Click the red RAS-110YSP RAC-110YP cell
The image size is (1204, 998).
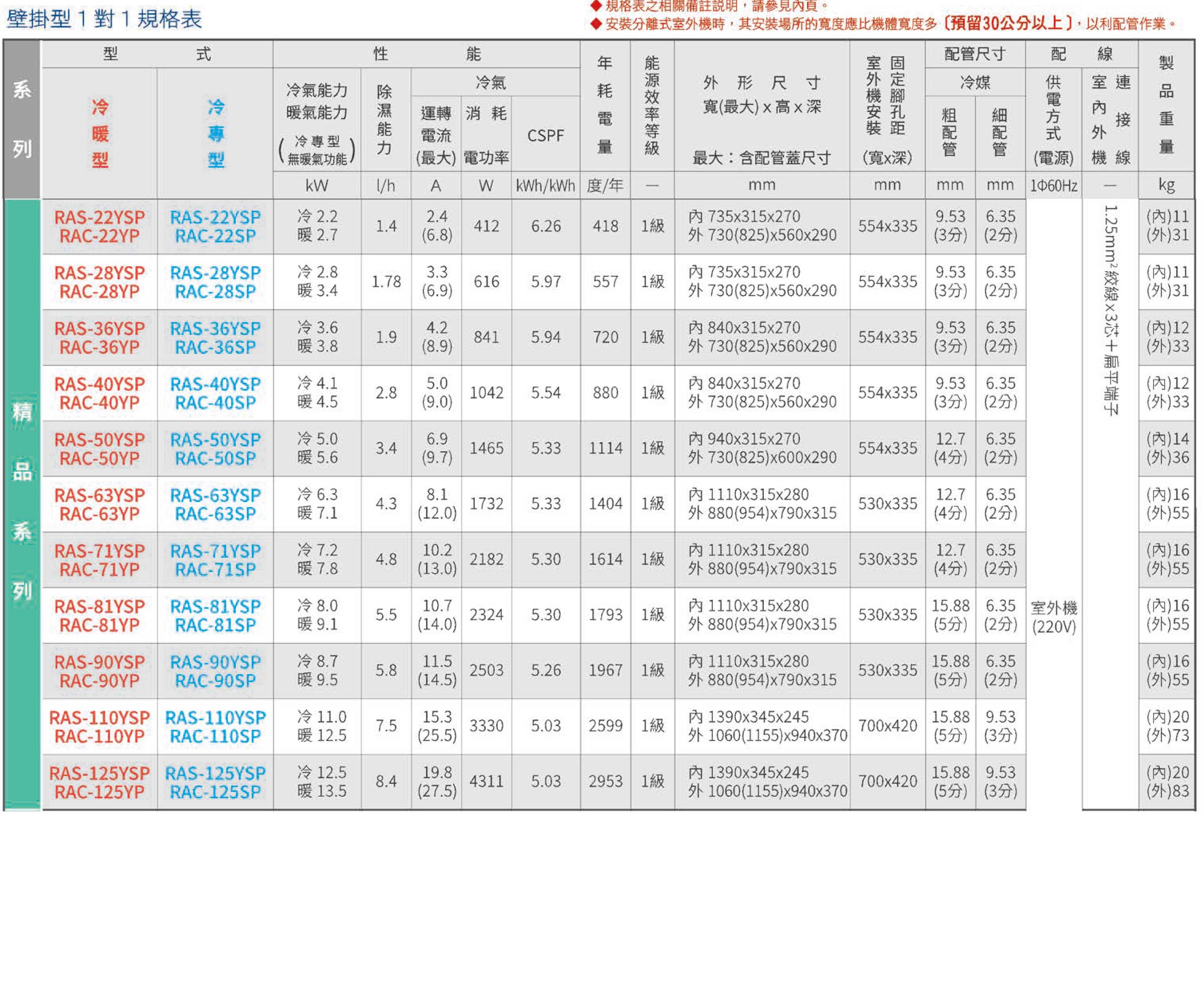pyautogui.click(x=100, y=727)
